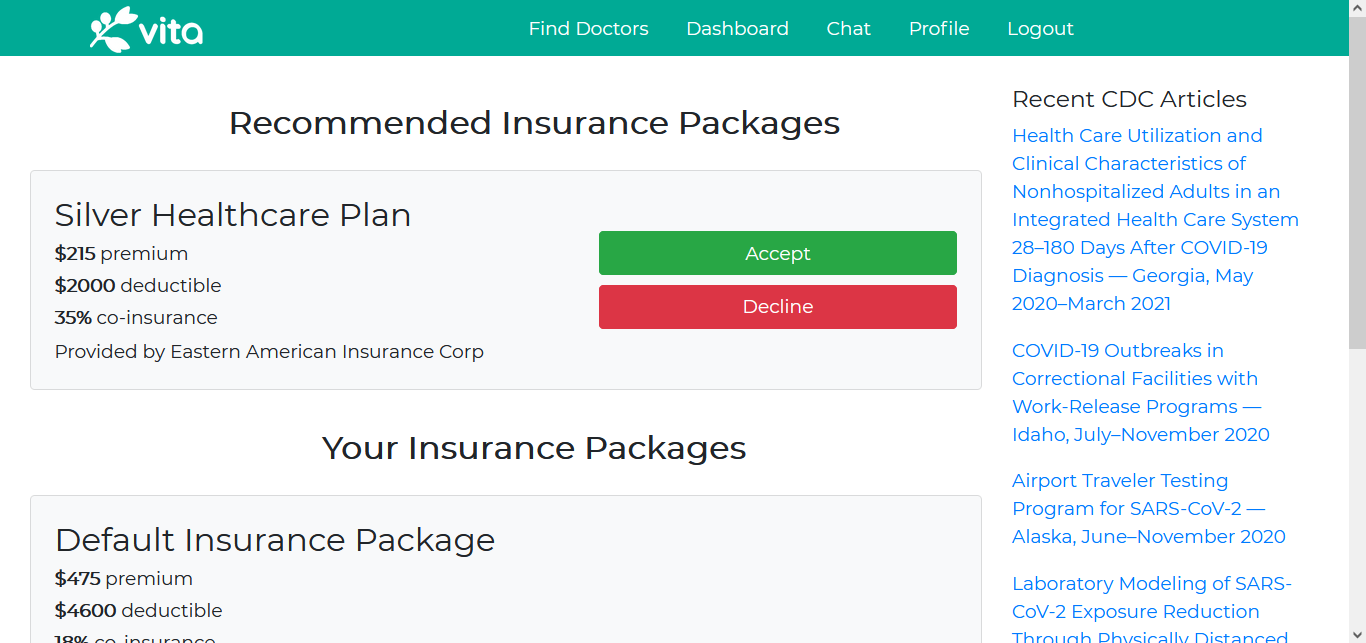The width and height of the screenshot is (1366, 643).
Task: Log out using the Logout link
Action: pyautogui.click(x=1040, y=29)
